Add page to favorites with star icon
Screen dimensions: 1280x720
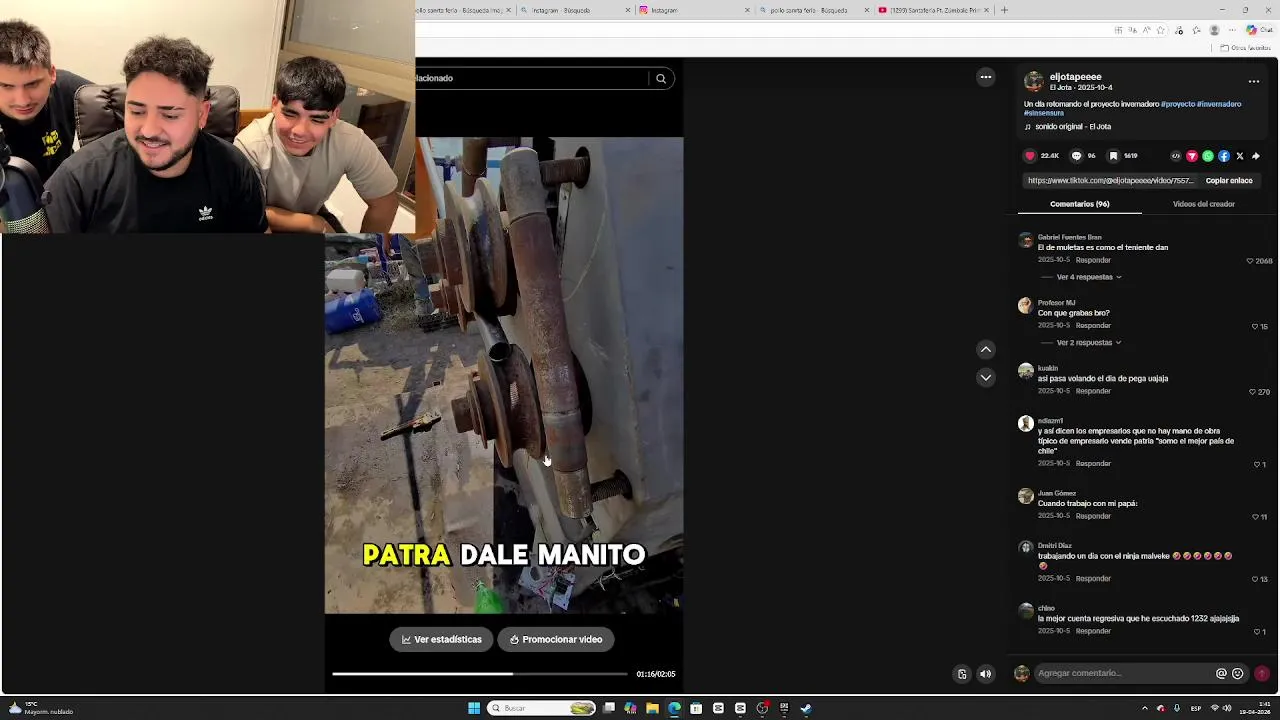click(1160, 30)
